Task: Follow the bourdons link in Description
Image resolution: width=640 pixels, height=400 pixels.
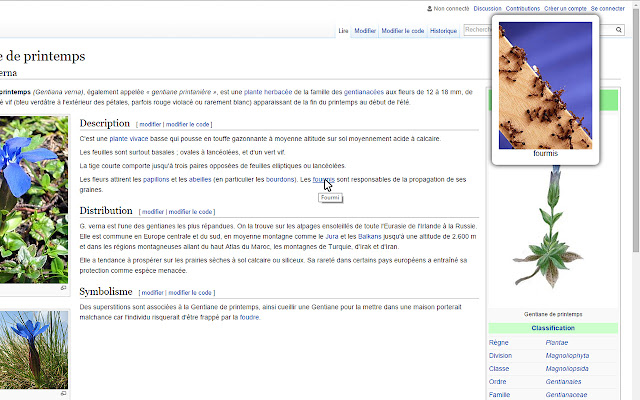Action: pyautogui.click(x=280, y=180)
